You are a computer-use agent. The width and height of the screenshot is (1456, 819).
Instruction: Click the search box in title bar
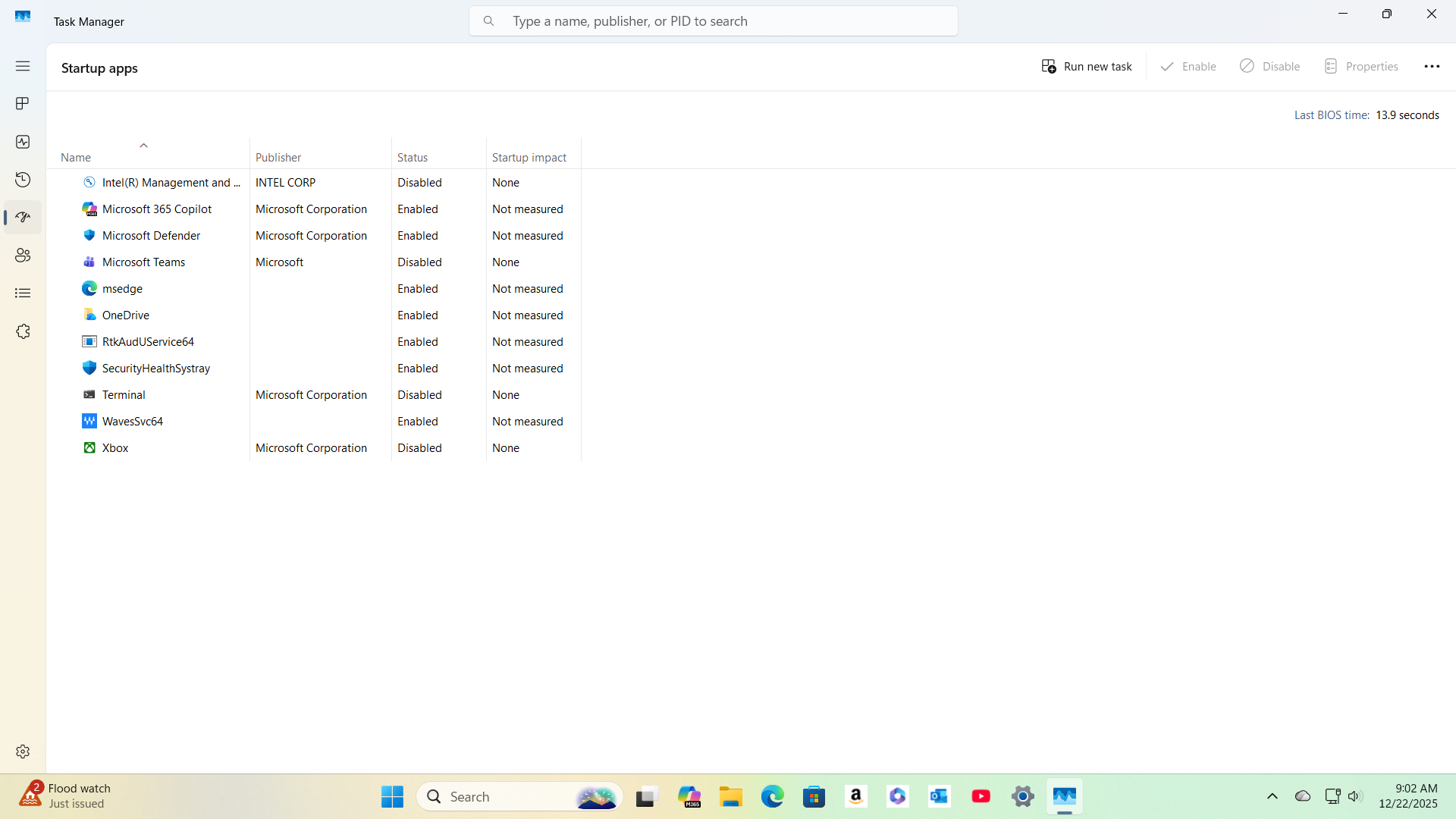(713, 21)
